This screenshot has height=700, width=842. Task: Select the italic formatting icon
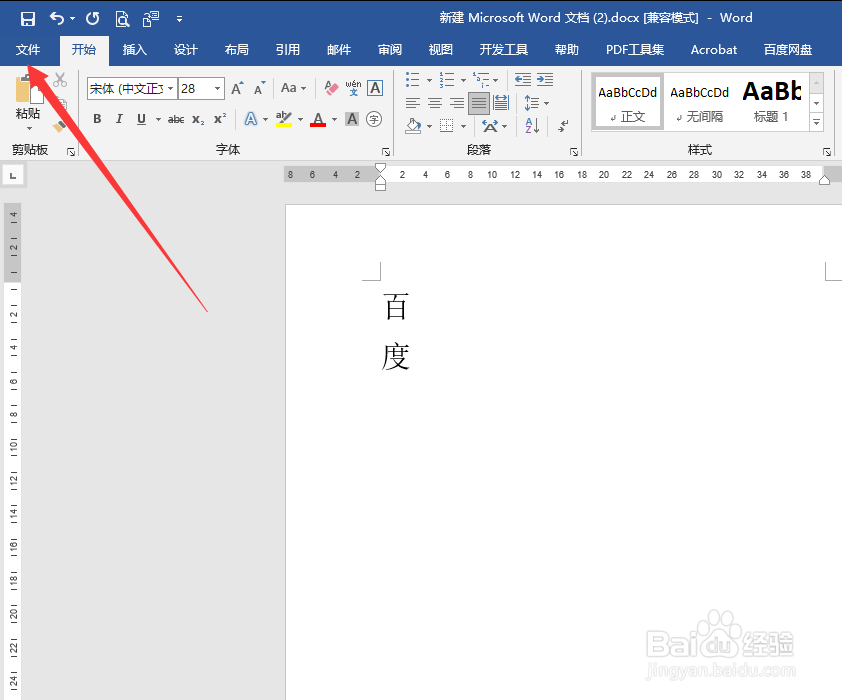click(119, 118)
